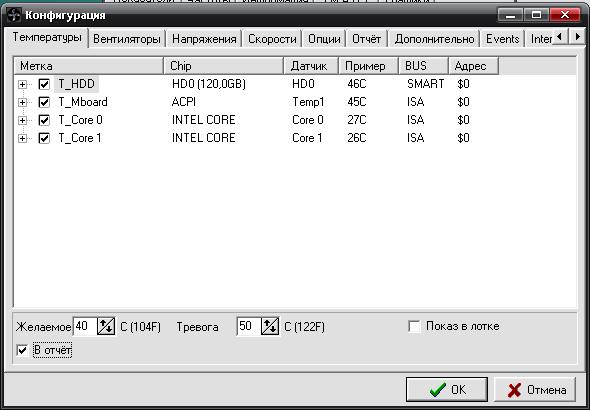This screenshot has height=410, width=590.
Task: Open the Опции tab
Action: point(324,39)
